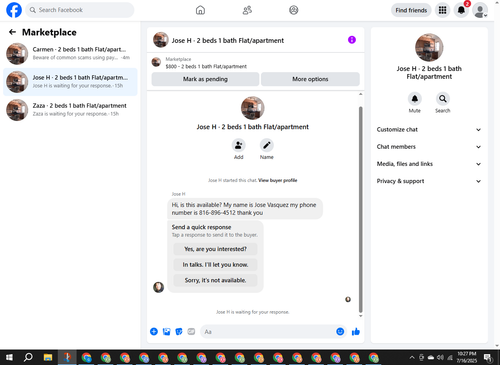This screenshot has width=500, height=365.
Task: Expand the Privacy & support section
Action: 429,181
